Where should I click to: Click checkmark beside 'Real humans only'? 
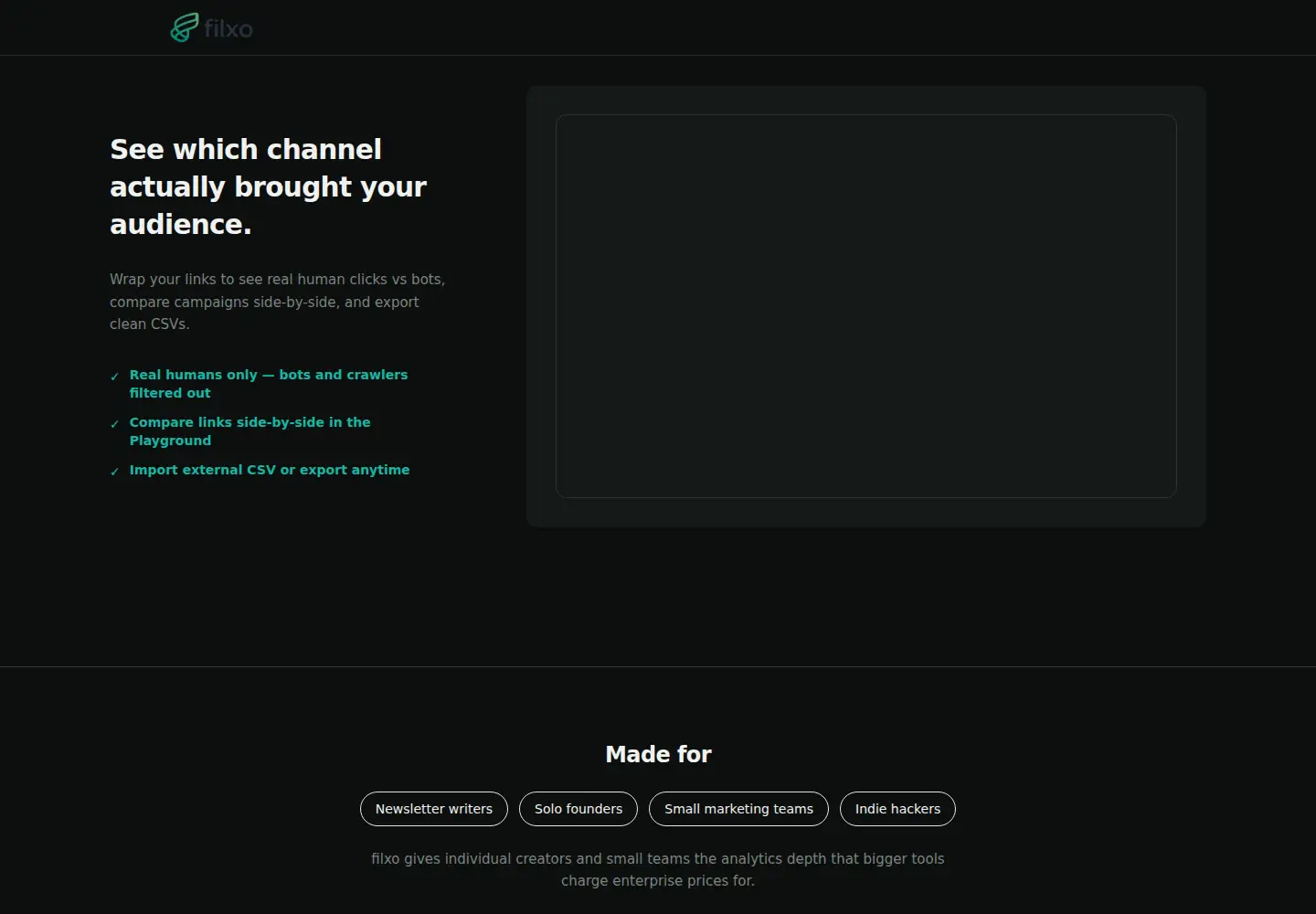point(114,377)
